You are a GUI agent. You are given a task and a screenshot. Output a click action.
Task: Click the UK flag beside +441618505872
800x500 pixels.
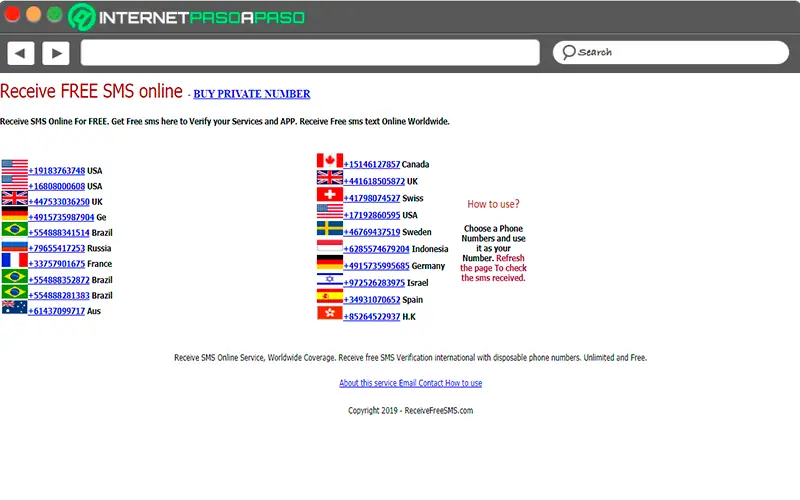(x=330, y=178)
